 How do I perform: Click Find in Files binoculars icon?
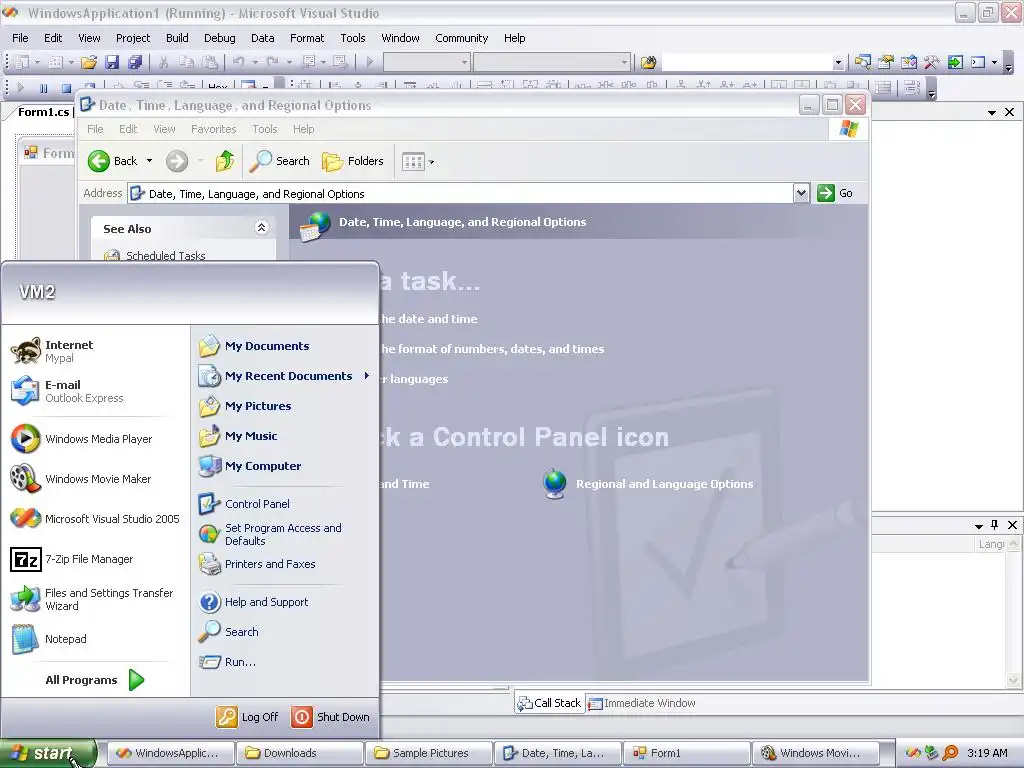tap(648, 62)
